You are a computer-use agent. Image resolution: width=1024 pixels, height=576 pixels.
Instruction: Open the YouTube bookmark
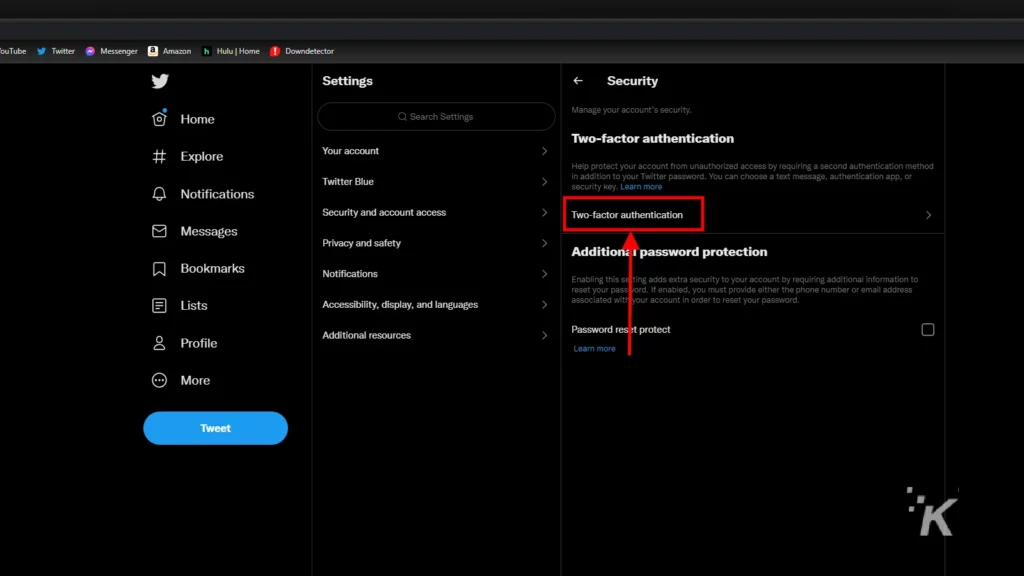click(x=13, y=51)
